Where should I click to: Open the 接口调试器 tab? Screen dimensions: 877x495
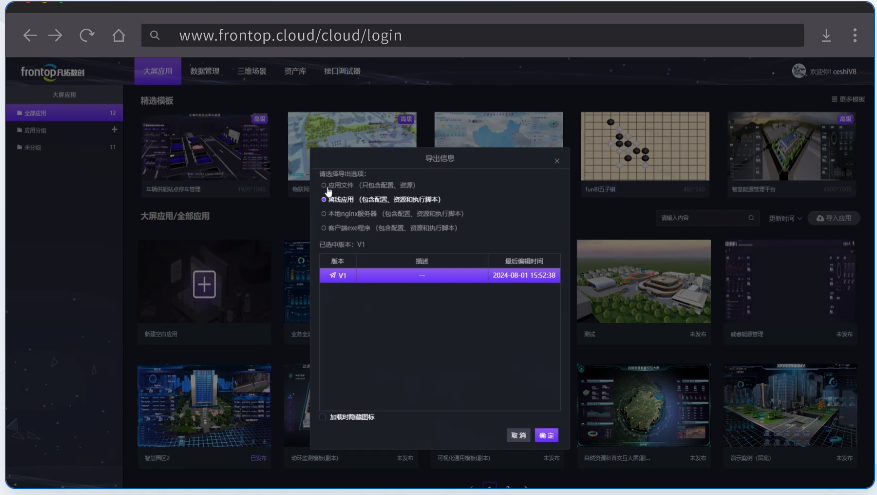[x=342, y=71]
